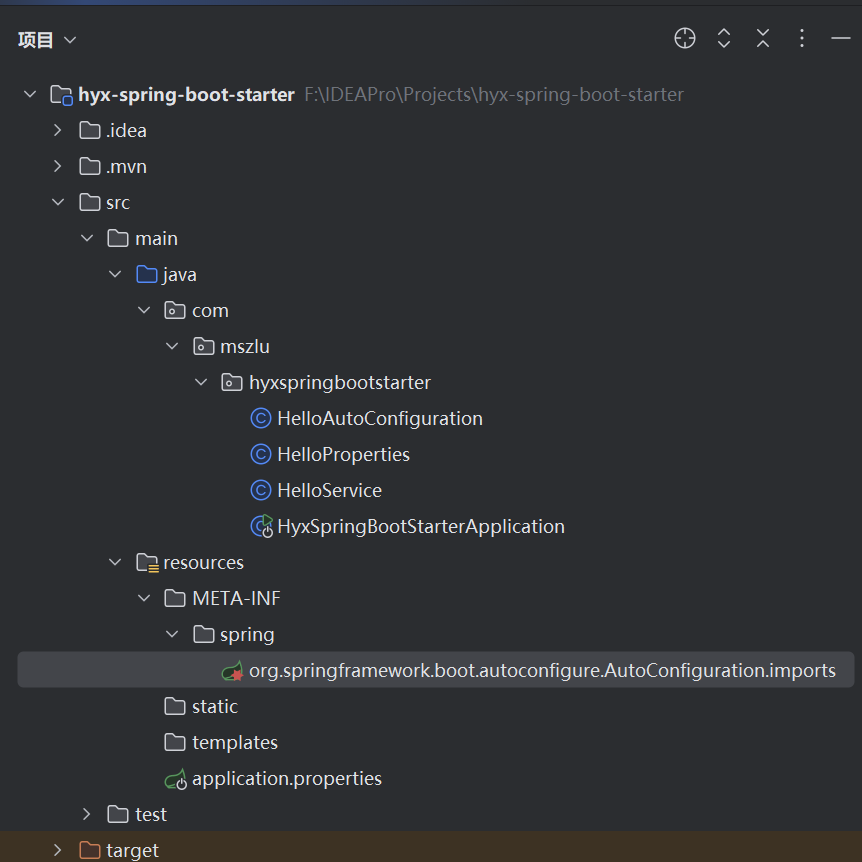
Task: Click the application.properties Spring icon
Action: 176,779
